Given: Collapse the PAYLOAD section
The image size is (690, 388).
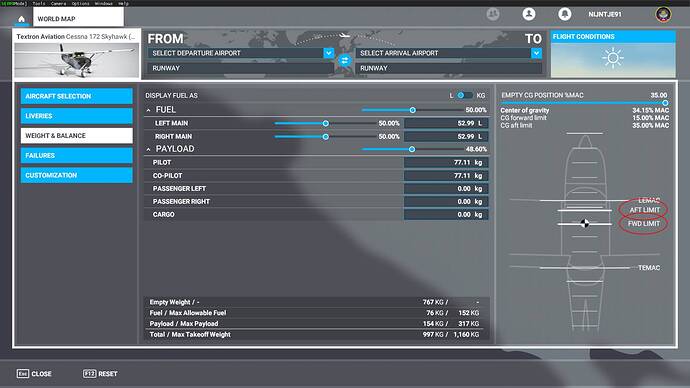Looking at the screenshot, I should pos(148,150).
